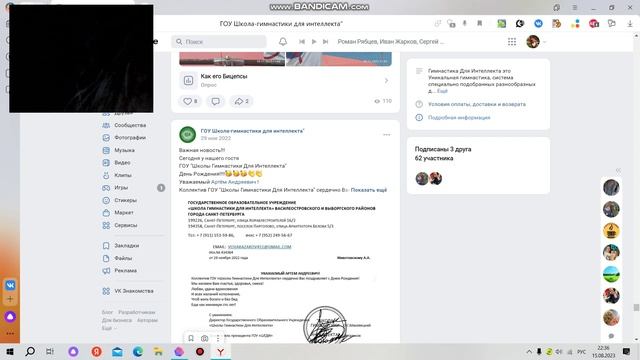Open the Как его Бицепсы poll
This screenshot has width=640, height=360.
point(285,80)
